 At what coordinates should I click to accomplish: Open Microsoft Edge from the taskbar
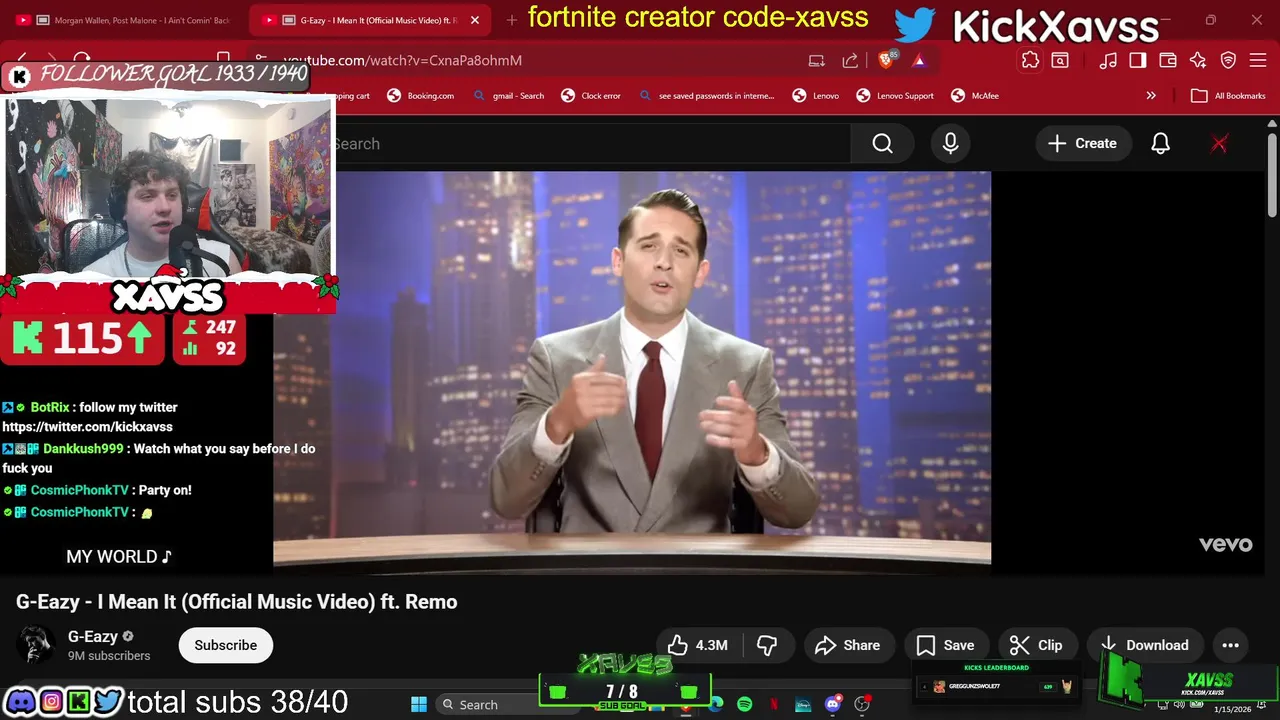click(716, 705)
